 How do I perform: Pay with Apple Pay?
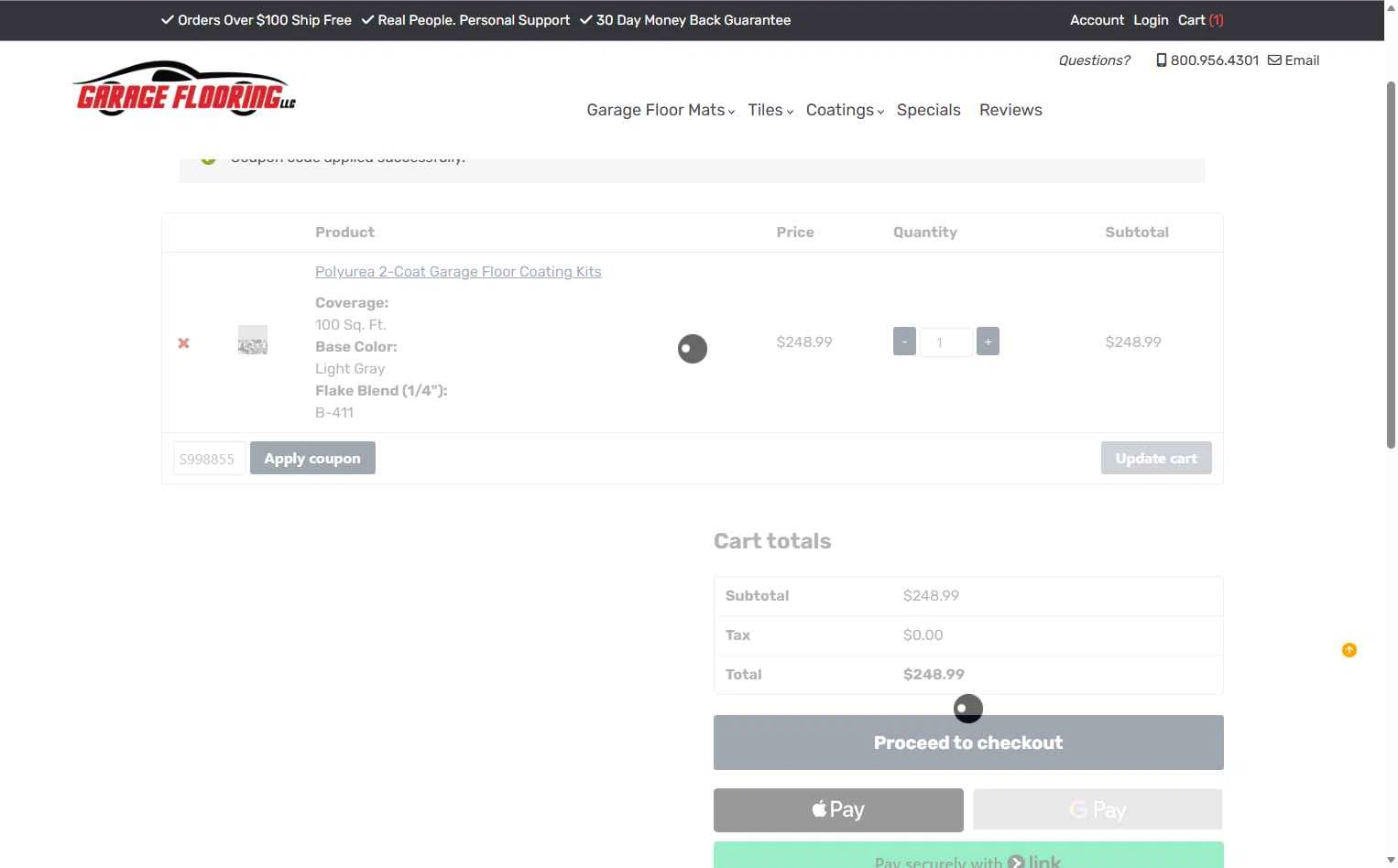coord(838,810)
